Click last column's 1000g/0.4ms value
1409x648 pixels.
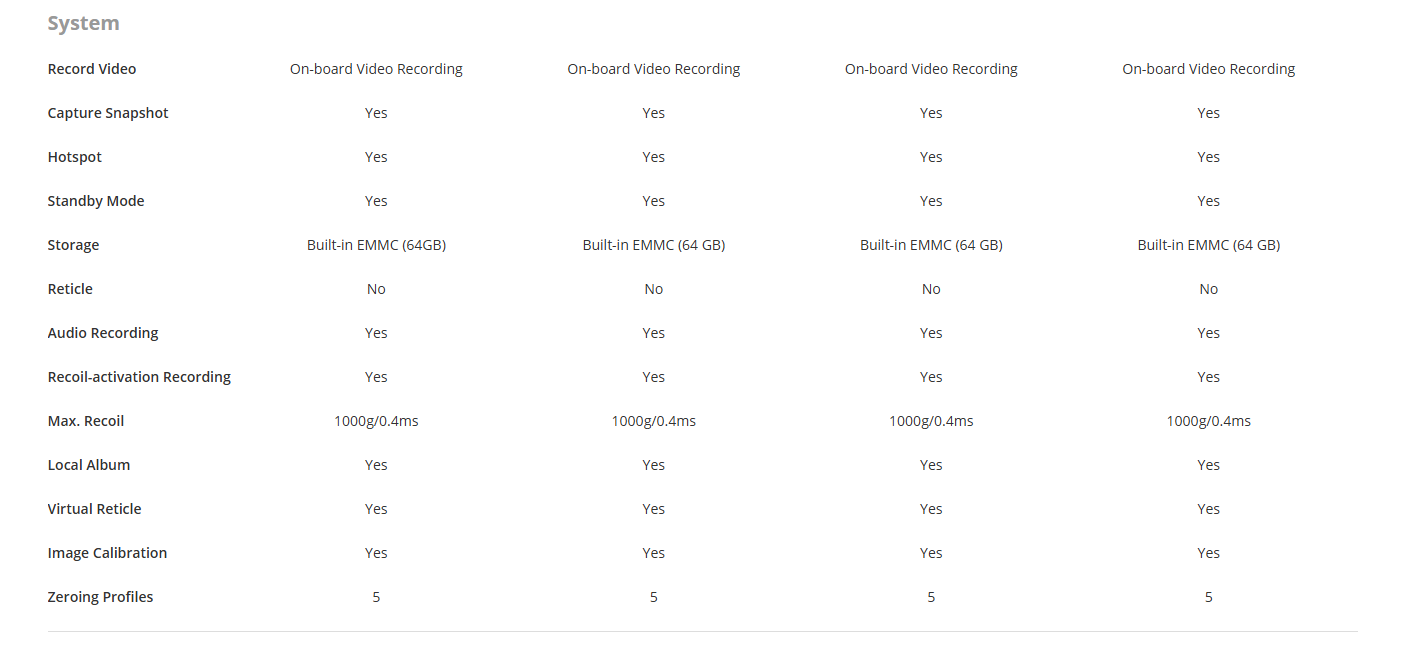coord(1208,421)
